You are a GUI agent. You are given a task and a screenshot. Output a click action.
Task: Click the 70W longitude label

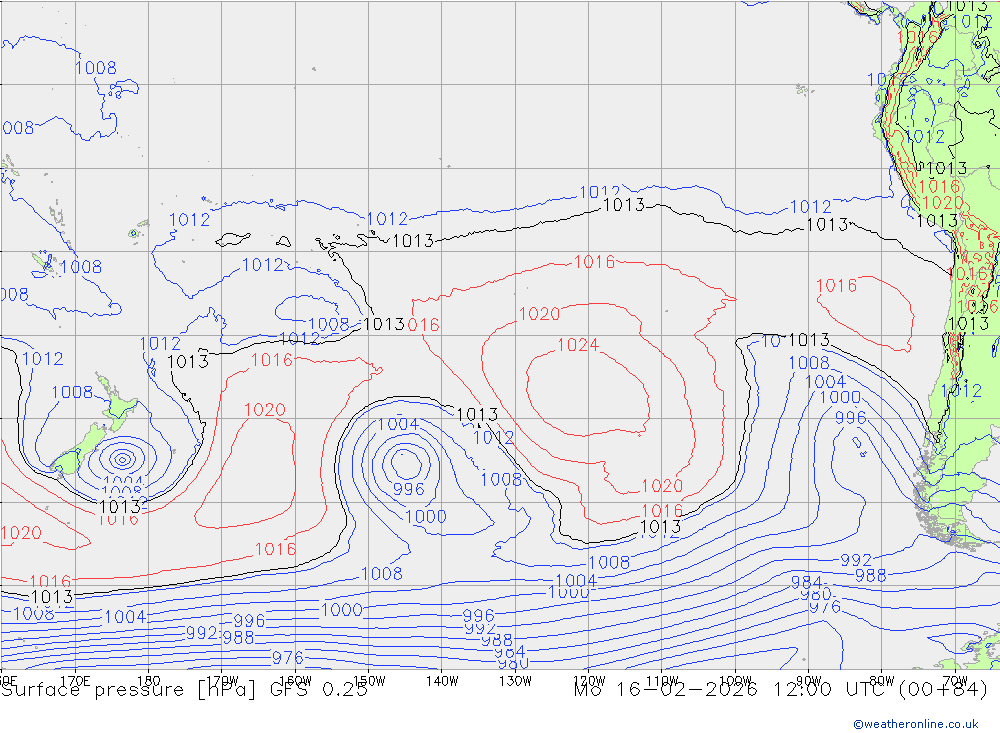(955, 681)
